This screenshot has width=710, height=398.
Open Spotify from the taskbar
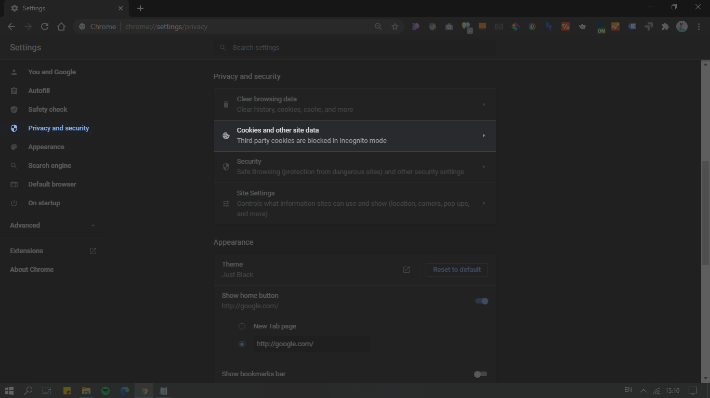pos(106,391)
